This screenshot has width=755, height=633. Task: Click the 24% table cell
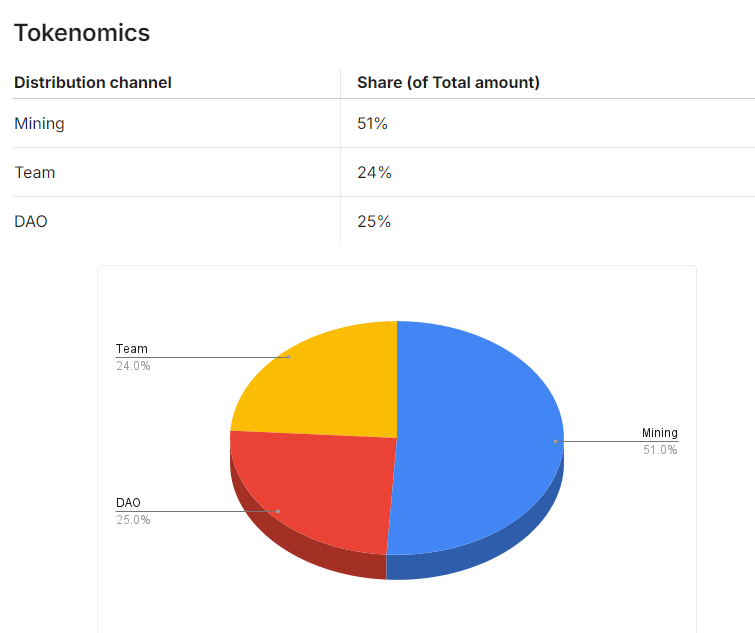(x=374, y=173)
